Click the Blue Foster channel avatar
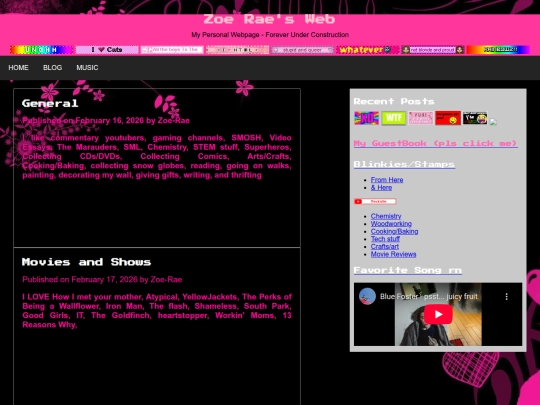 [x=367, y=296]
